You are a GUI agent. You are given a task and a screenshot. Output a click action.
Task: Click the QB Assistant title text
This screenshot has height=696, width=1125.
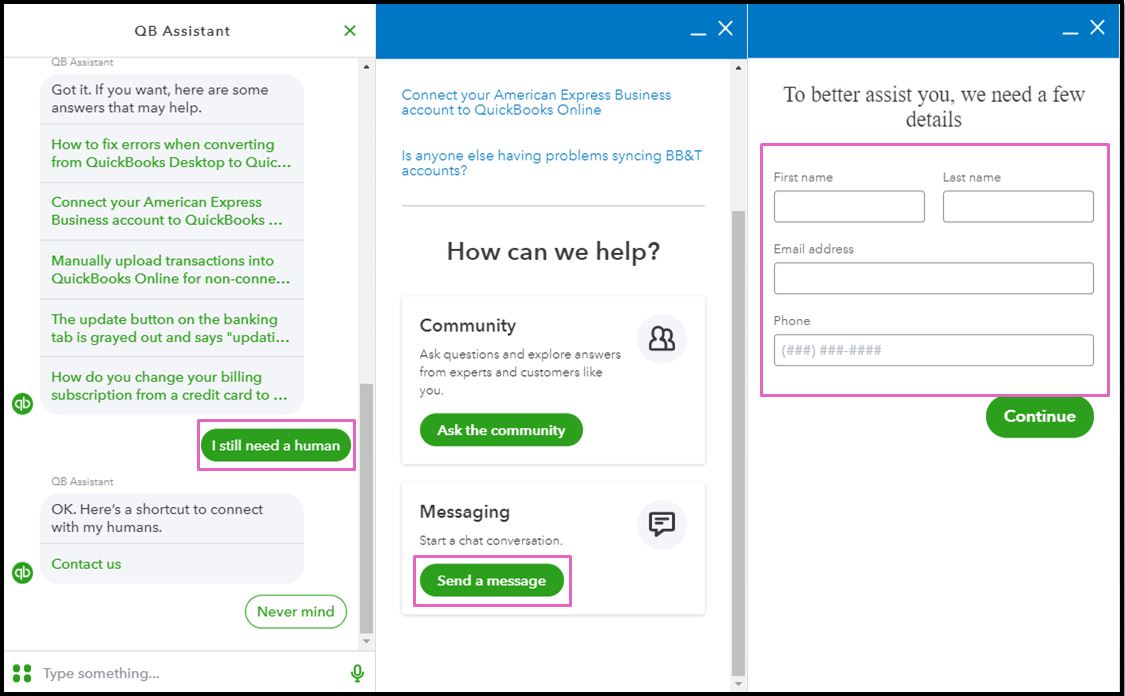(x=182, y=31)
